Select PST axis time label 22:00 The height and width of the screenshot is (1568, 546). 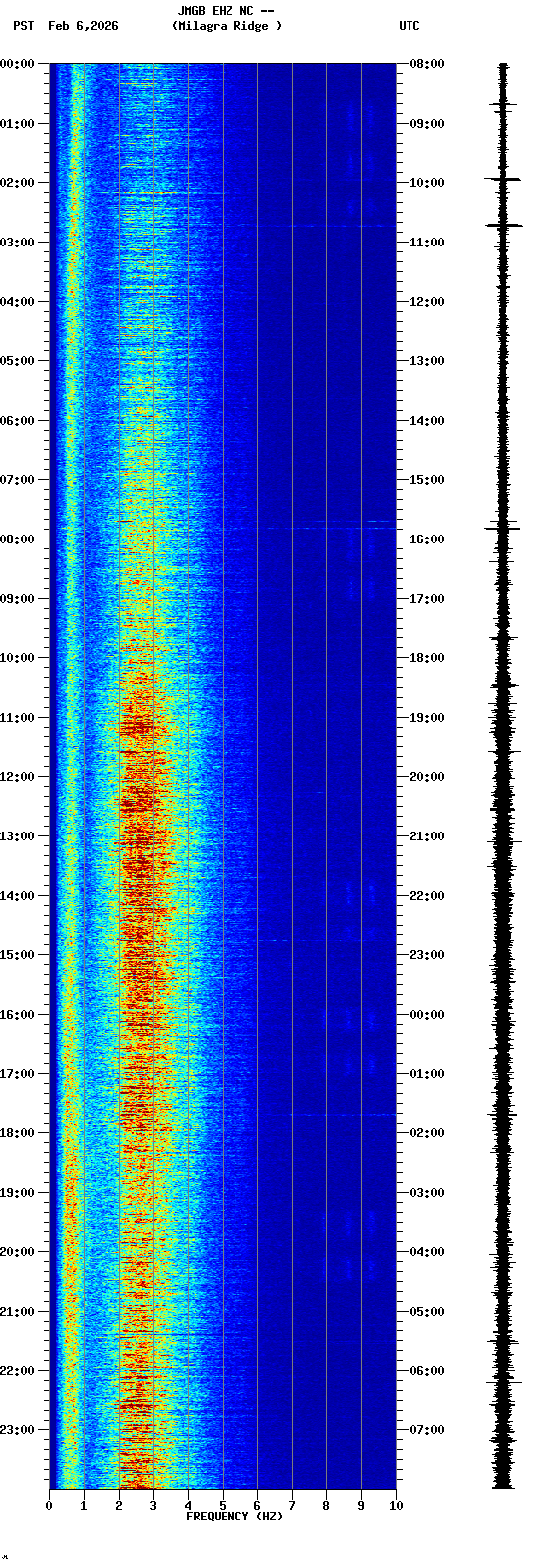click(17, 1371)
